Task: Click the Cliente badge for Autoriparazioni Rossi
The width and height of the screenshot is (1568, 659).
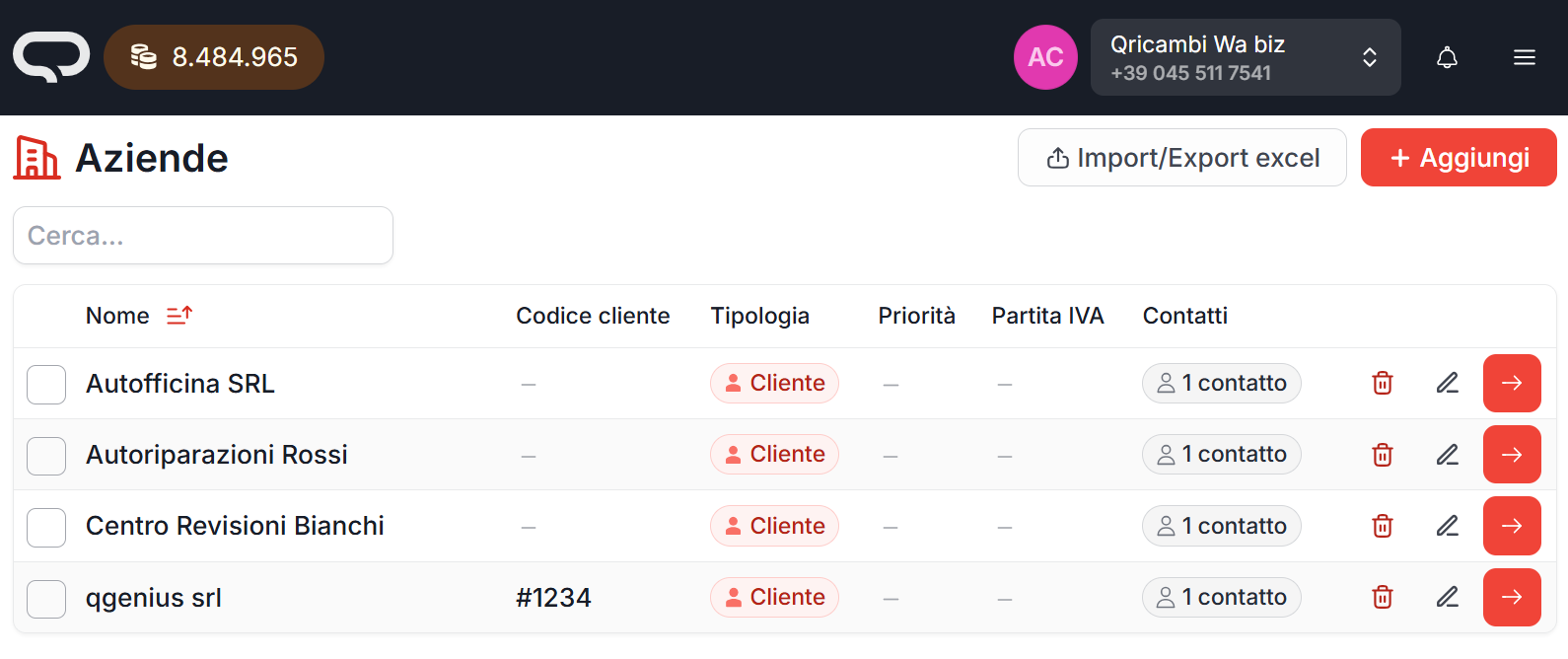Action: (774, 454)
